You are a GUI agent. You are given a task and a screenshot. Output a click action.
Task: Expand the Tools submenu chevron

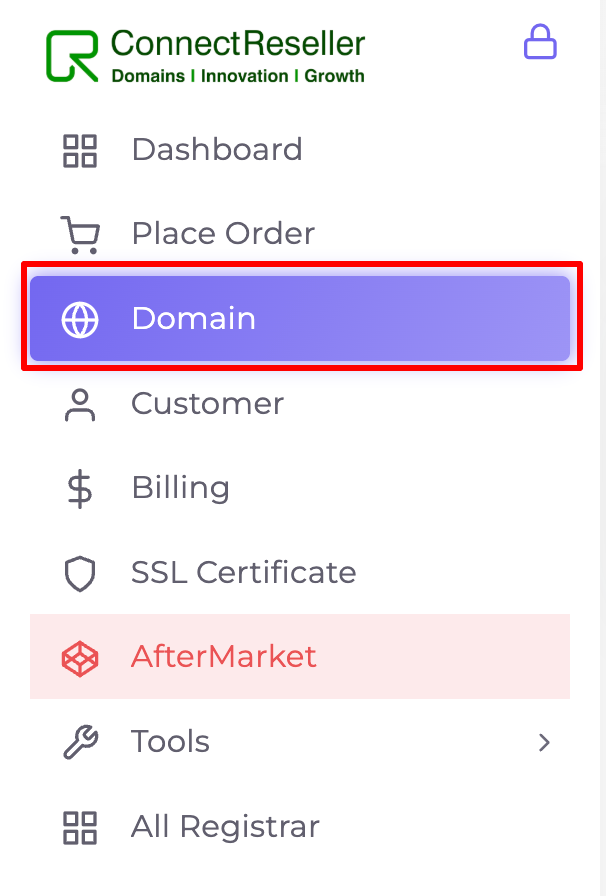point(544,742)
